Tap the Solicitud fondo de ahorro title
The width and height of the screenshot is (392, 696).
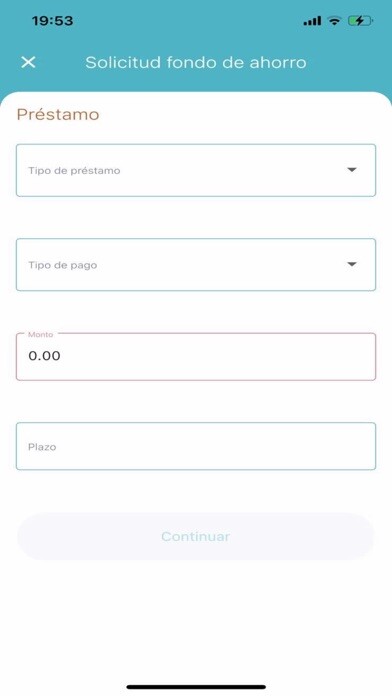[196, 63]
